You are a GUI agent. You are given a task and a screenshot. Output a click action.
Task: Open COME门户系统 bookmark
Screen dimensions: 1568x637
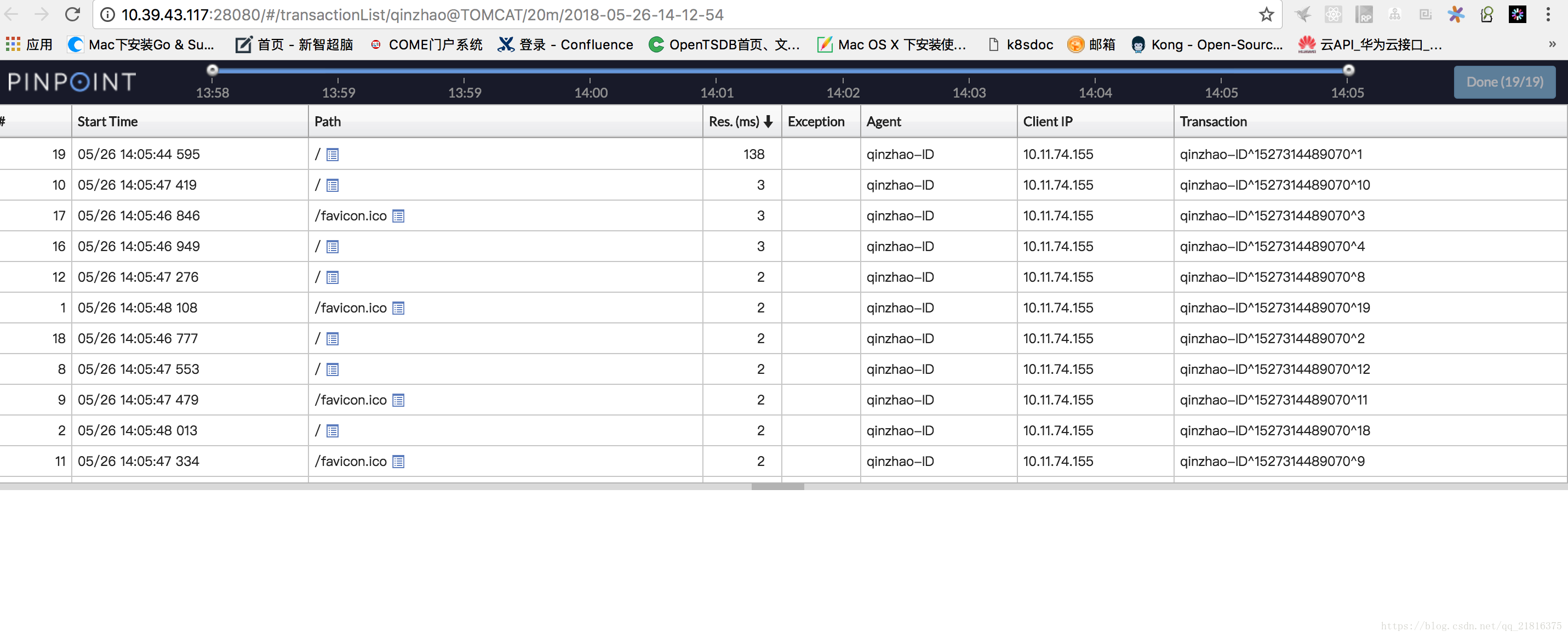(x=426, y=44)
